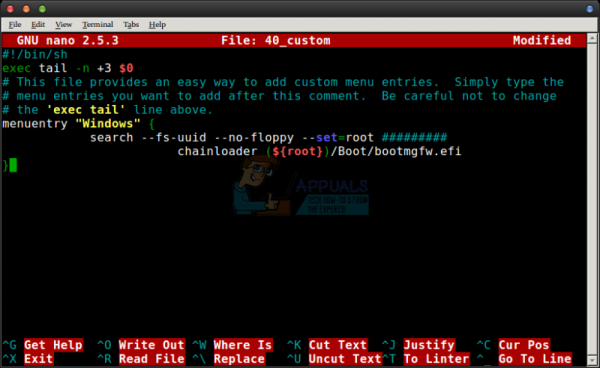Click the '$0' variable in tail line
600x368 pixels.
(126, 68)
